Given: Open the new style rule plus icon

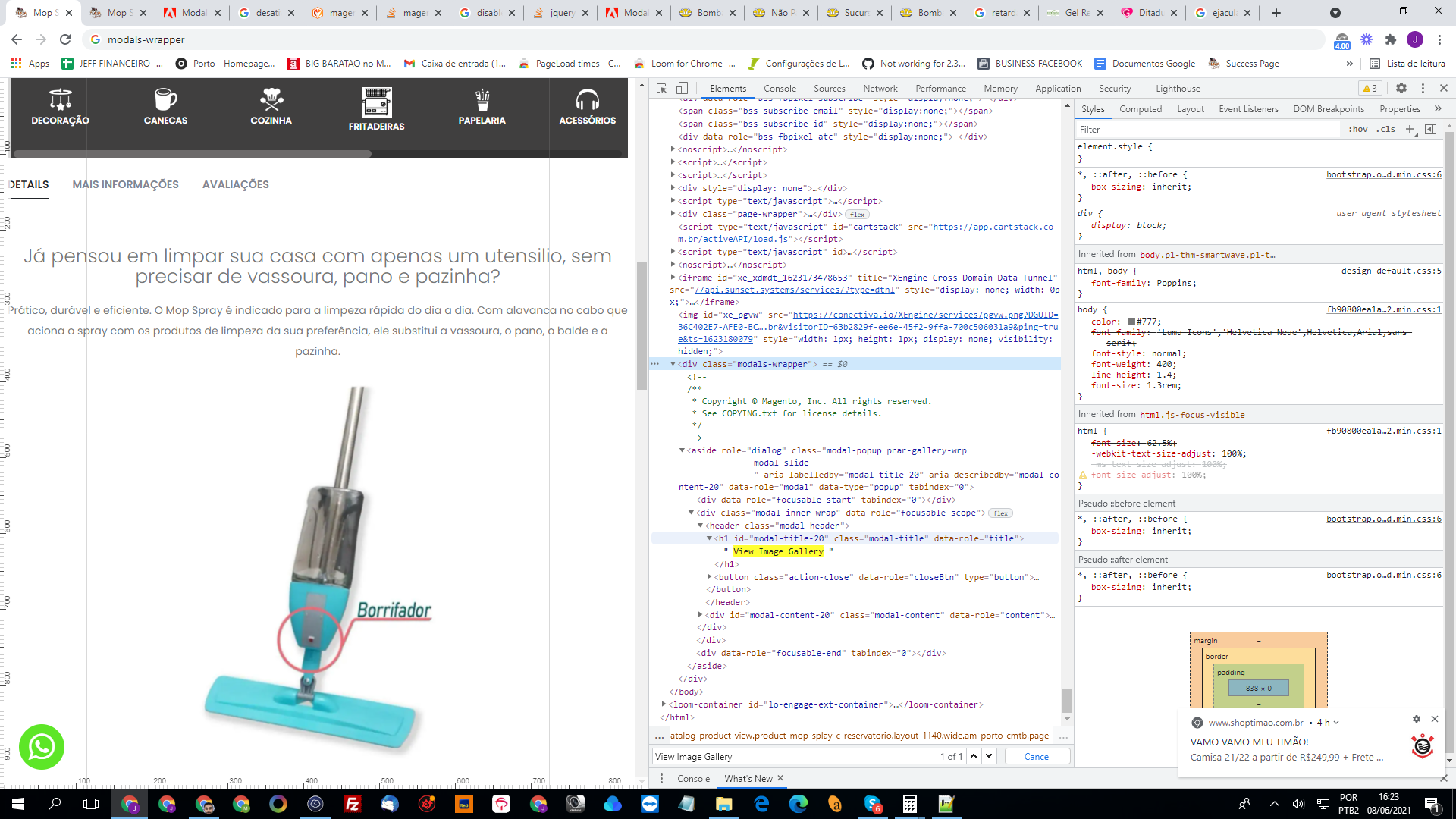Looking at the screenshot, I should point(1410,129).
